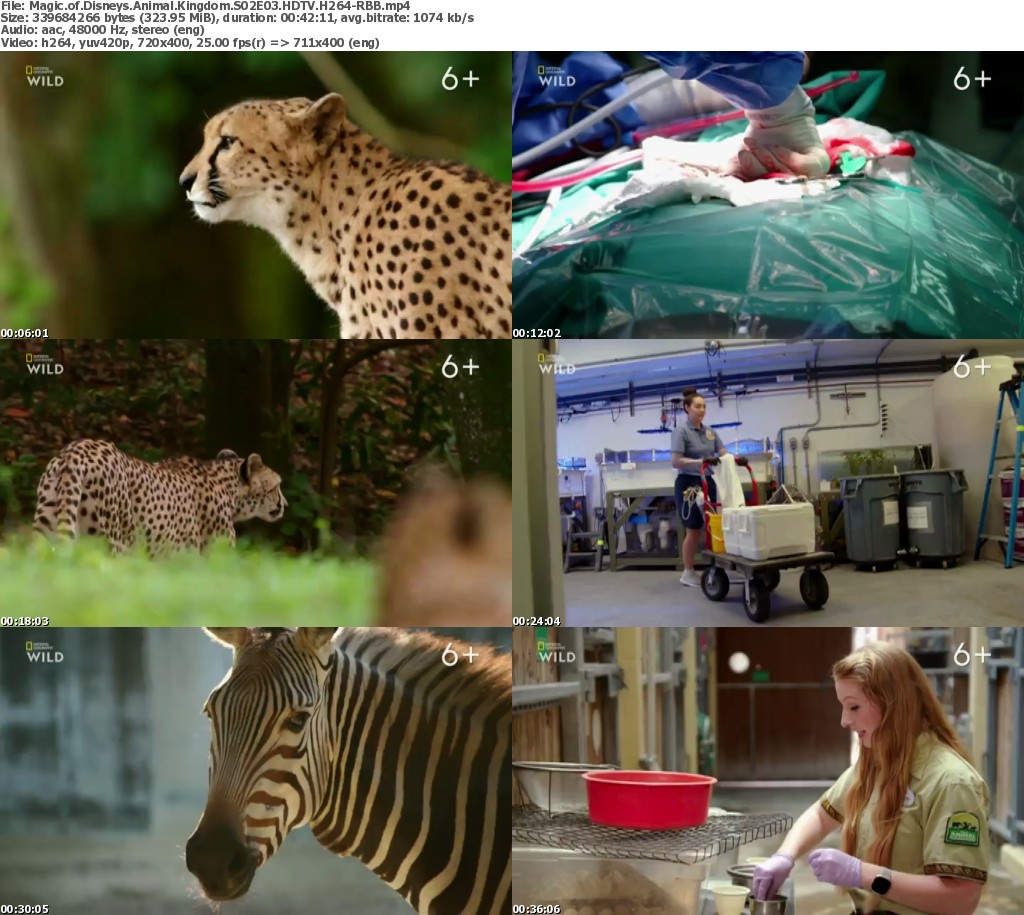Click the 6+ rating badge on surgery frame
Viewport: 1024px width, 915px height.
(971, 79)
